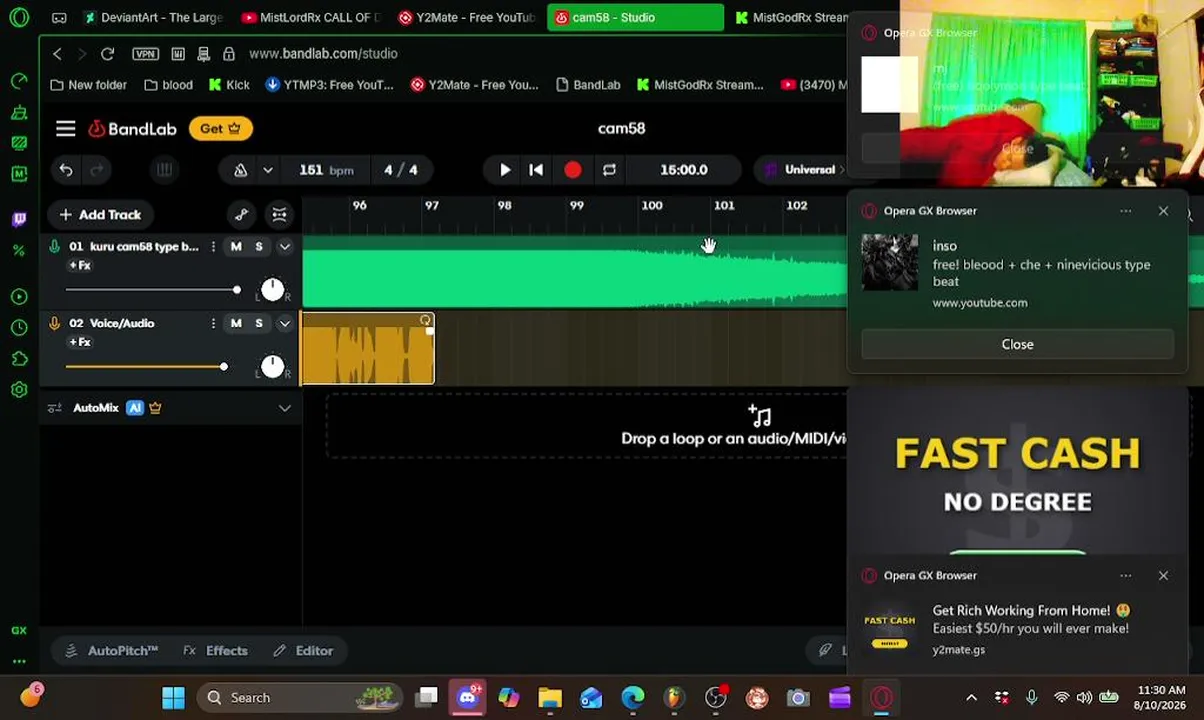Toggle loop cycle mode
This screenshot has width=1204, height=720.
(x=609, y=170)
